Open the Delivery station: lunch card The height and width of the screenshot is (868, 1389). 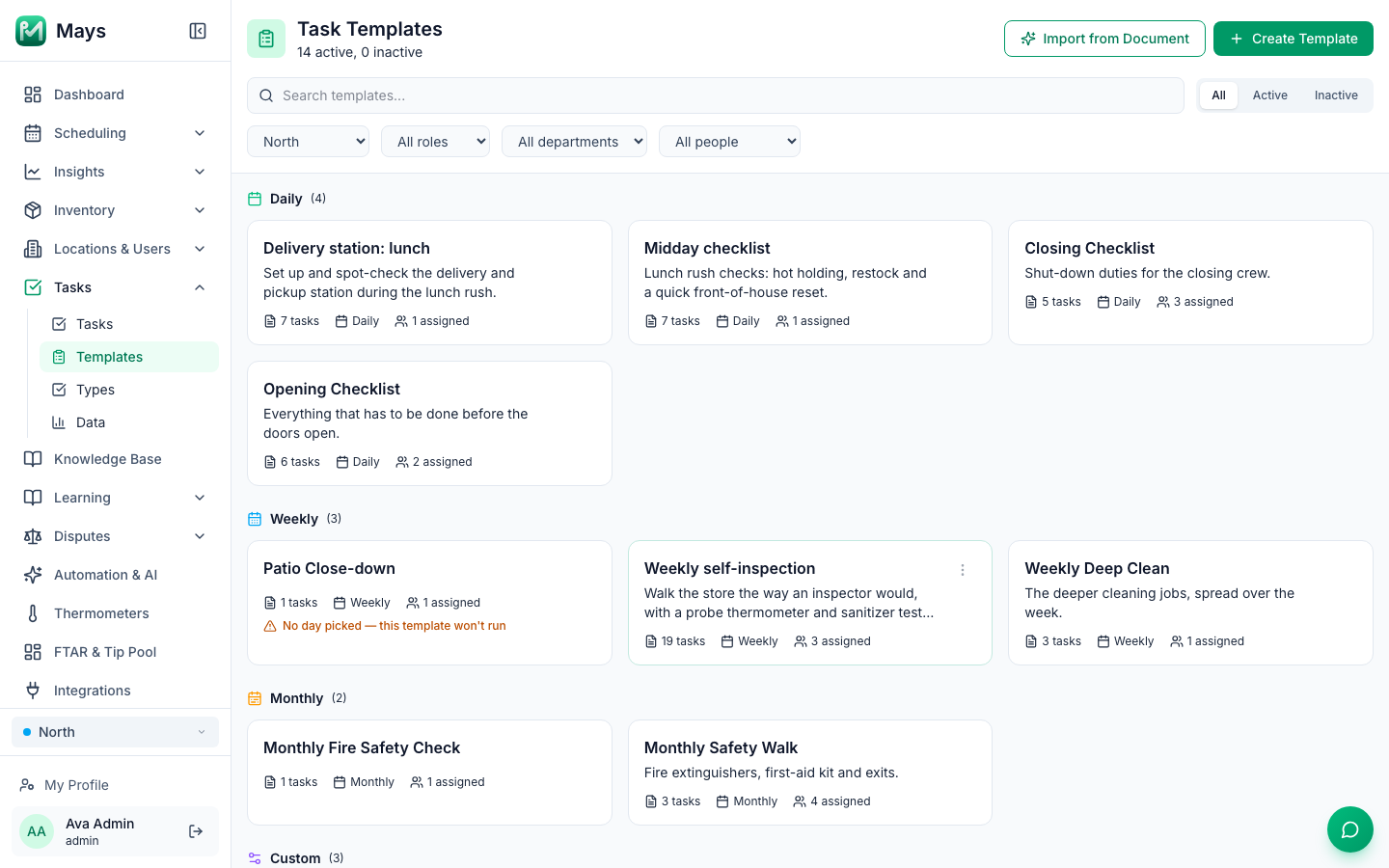click(429, 283)
